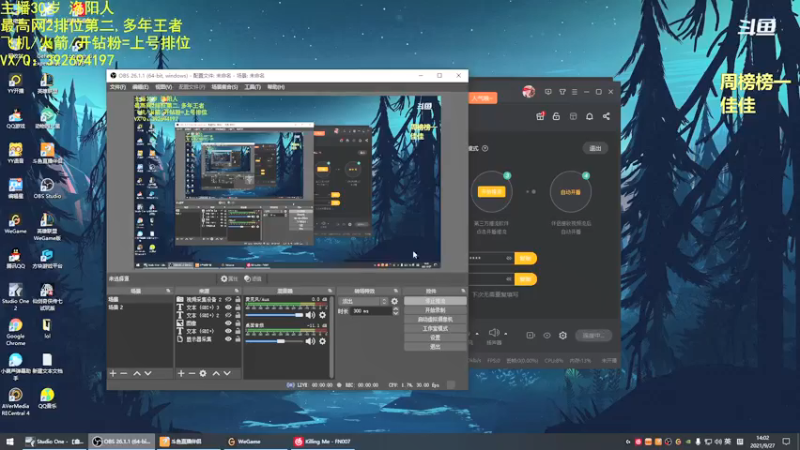This screenshot has height=450, width=800.
Task: Reveal first masked field in Douyu window
Action: click(x=509, y=258)
